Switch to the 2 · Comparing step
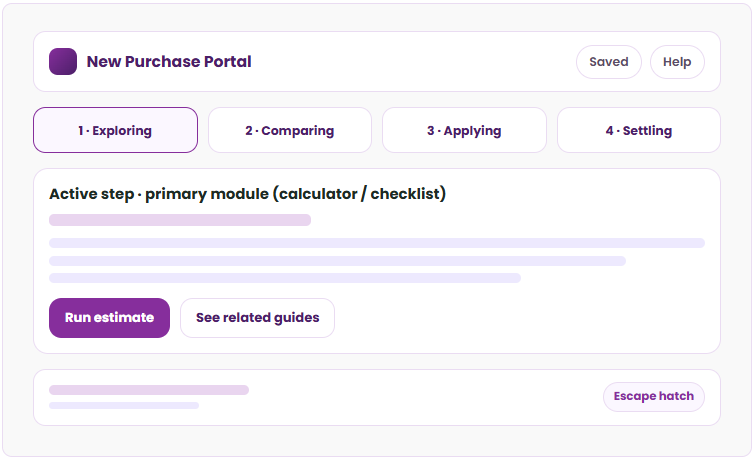 click(x=290, y=130)
